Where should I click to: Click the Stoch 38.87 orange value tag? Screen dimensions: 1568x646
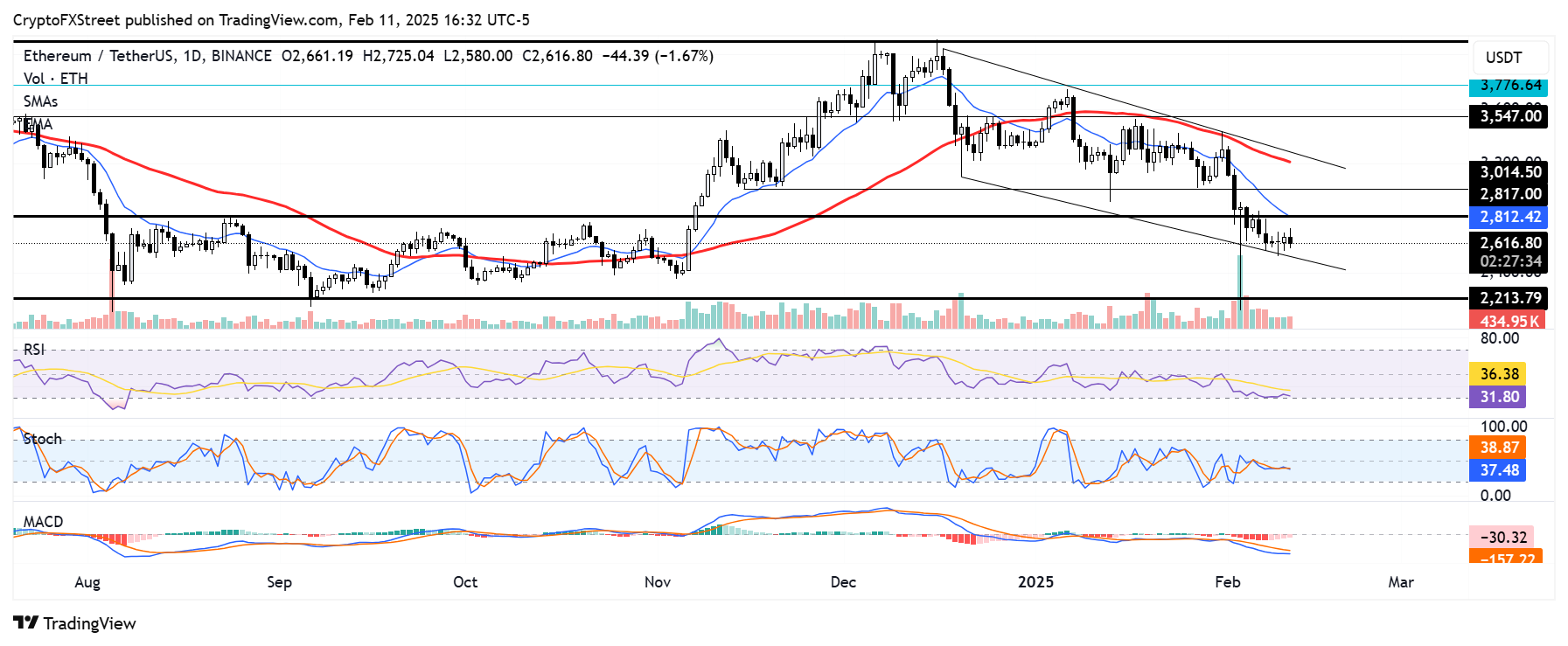1498,448
